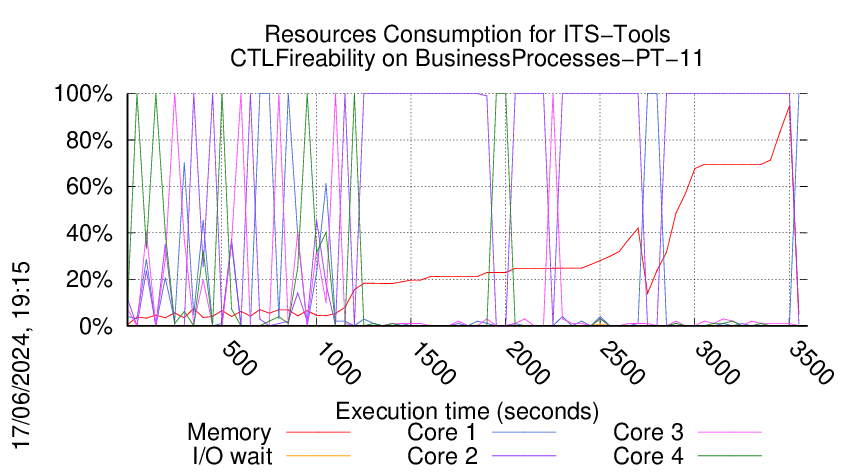Click the 100% y-axis label

[x=83, y=94]
